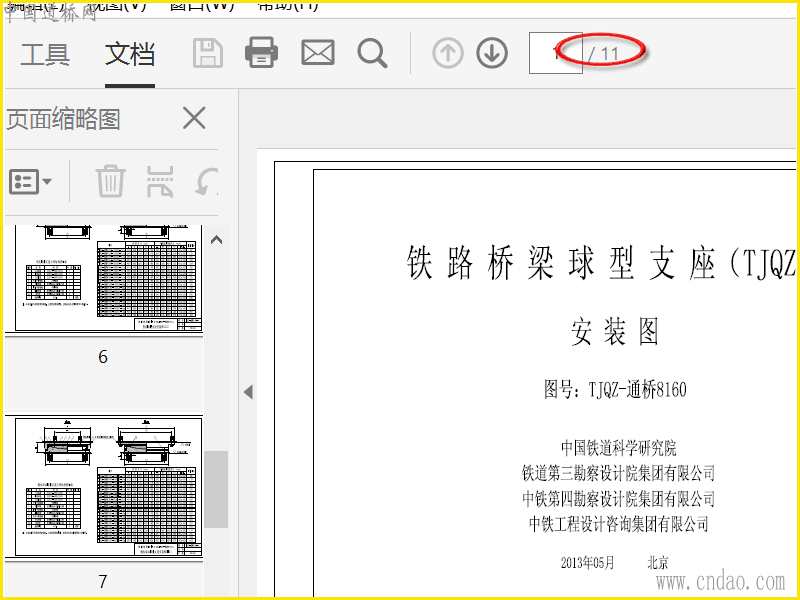Select page 6 thumbnail
800x600 pixels.
[104, 279]
